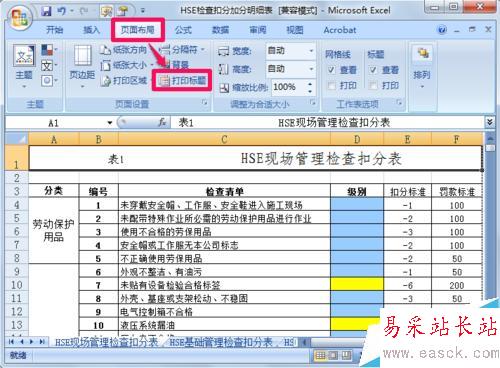Open 高度 height dropdown

(311, 69)
